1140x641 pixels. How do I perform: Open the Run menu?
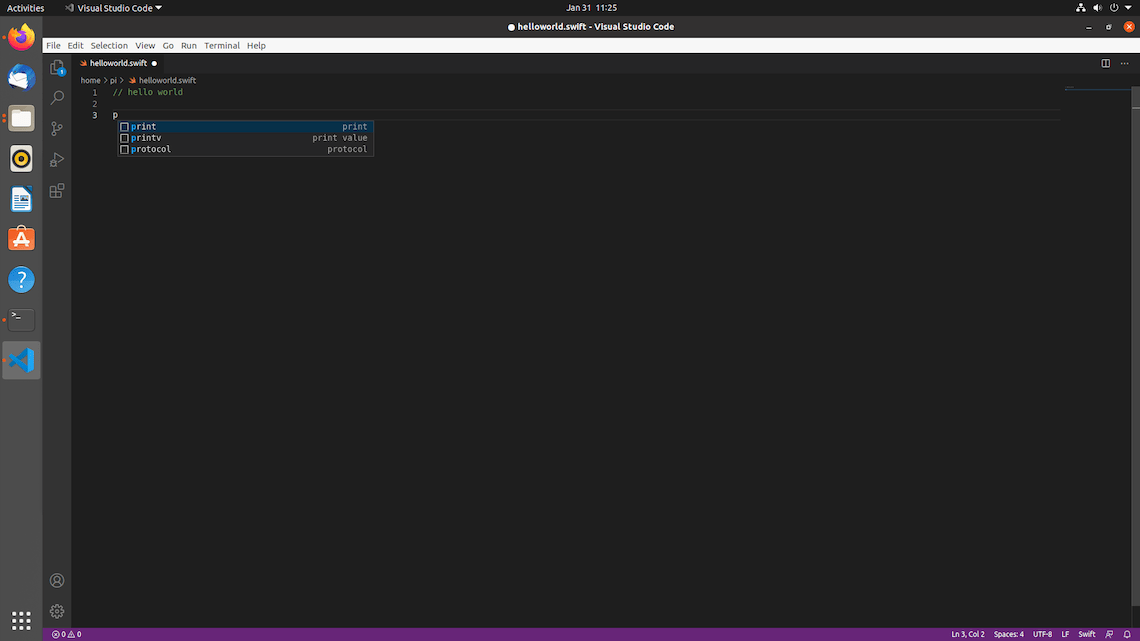pos(188,45)
